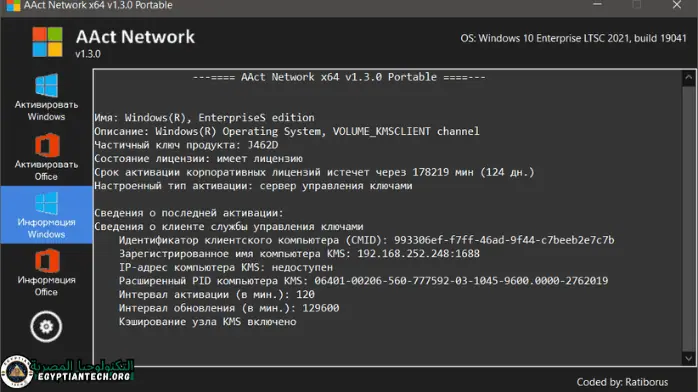Open settings via the gear icon
Screen dimensions: 698x392
pos(46,327)
